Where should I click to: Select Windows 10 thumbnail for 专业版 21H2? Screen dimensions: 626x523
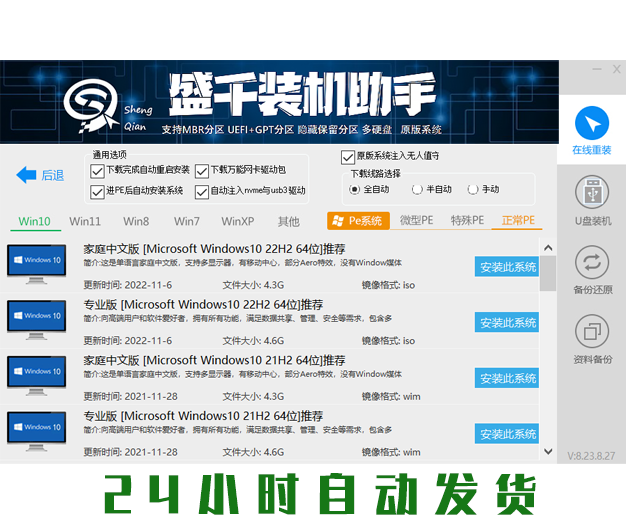pyautogui.click(x=36, y=431)
